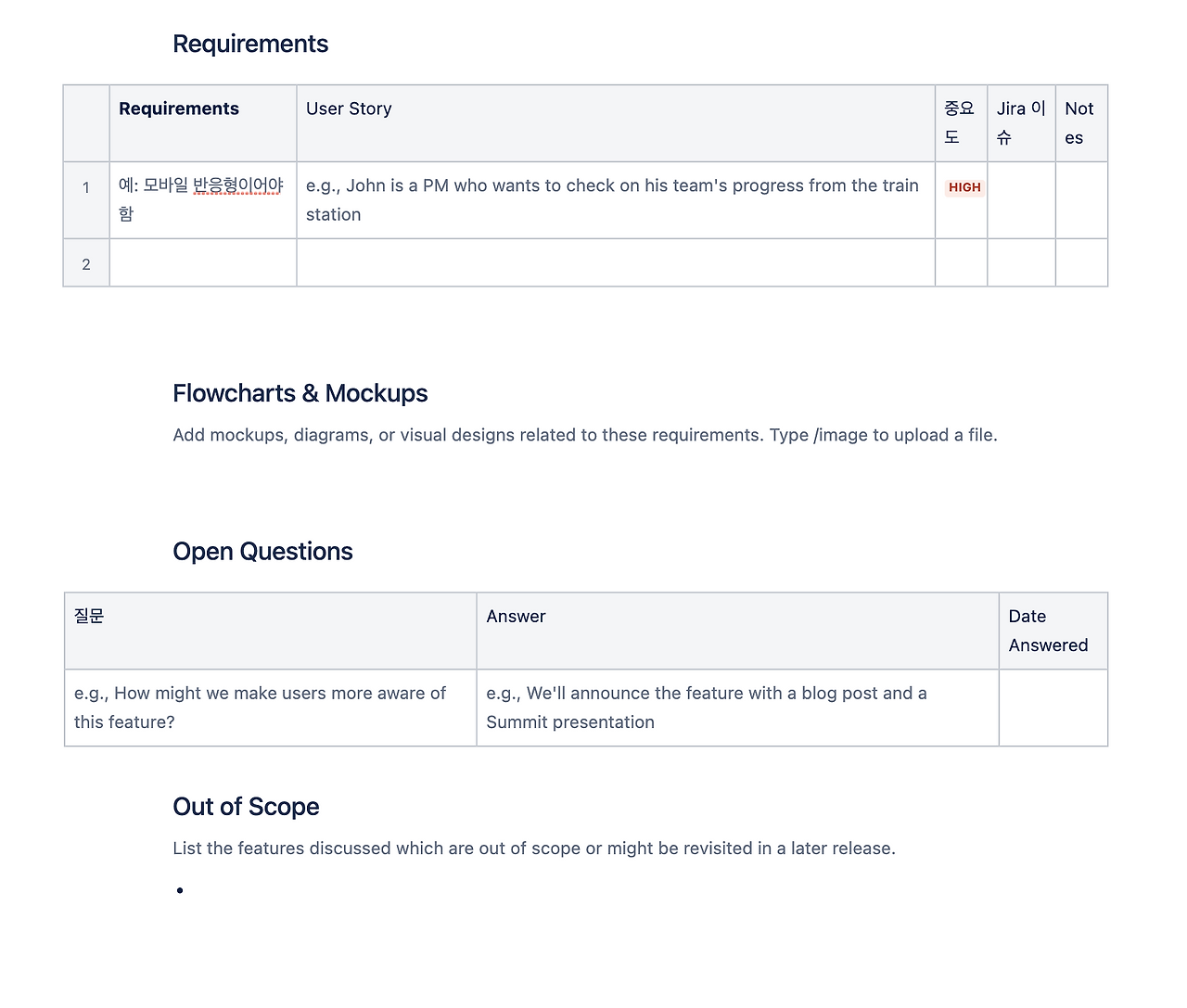The width and height of the screenshot is (1187, 1008).
Task: Select row number 1 cell
Action: click(86, 188)
